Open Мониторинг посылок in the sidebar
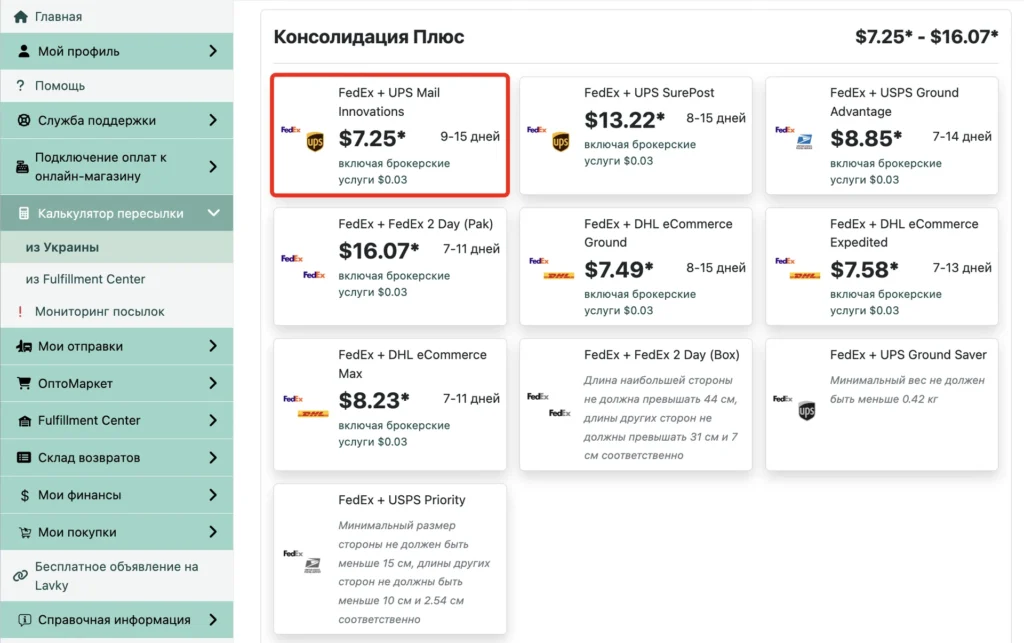This screenshot has width=1024, height=643. [116, 311]
